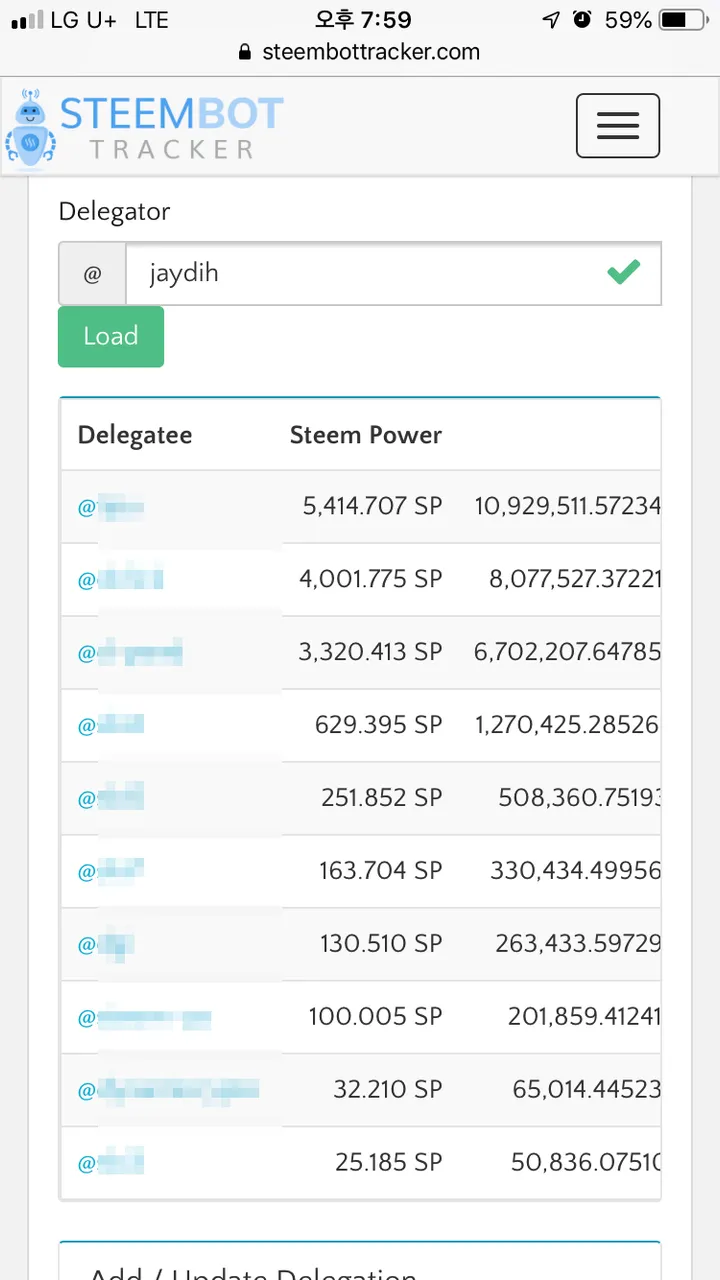
Task: Click the Steem Power column header
Action: (366, 435)
